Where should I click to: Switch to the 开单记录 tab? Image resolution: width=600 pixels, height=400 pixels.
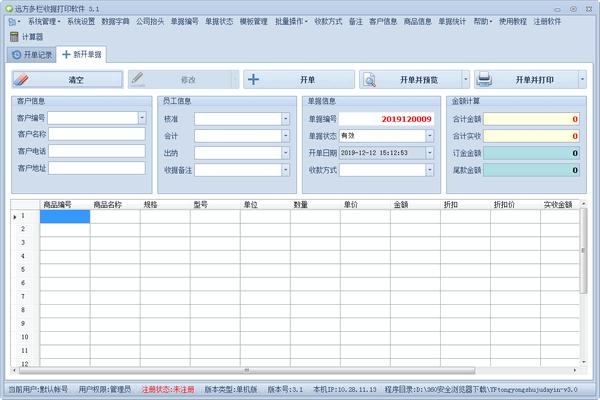click(32, 55)
